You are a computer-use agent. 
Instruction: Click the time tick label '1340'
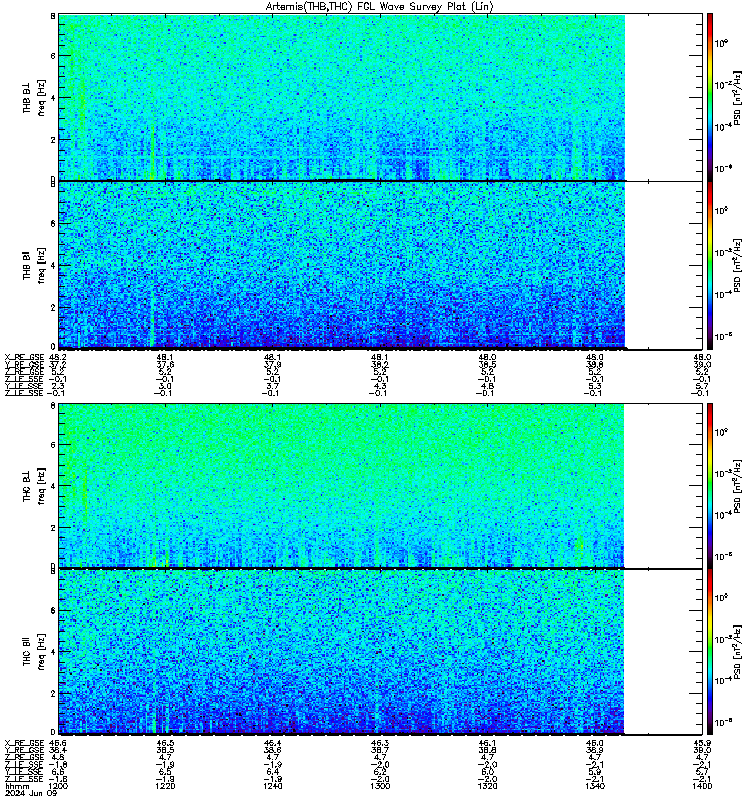(x=595, y=786)
